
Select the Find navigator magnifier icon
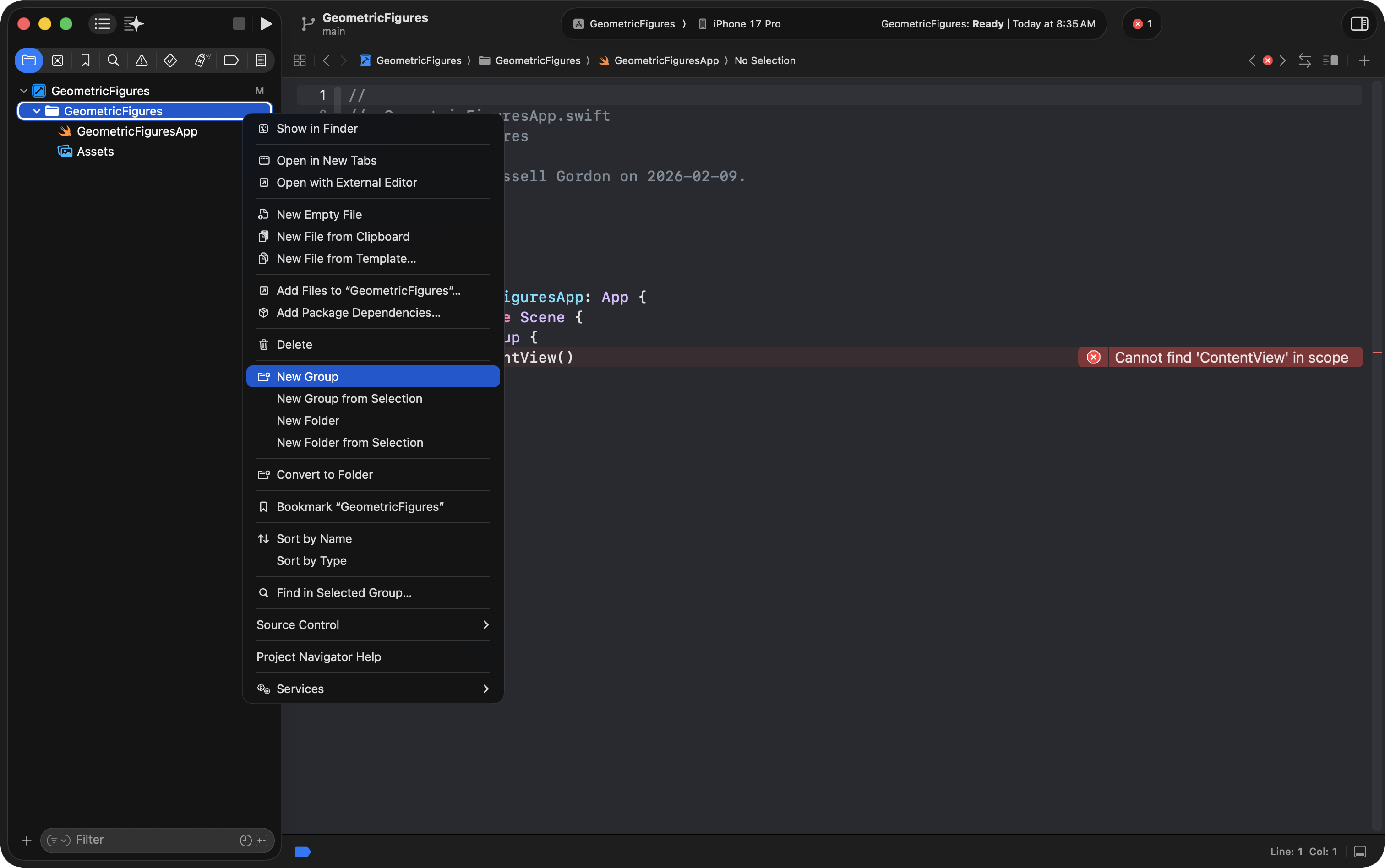(113, 60)
